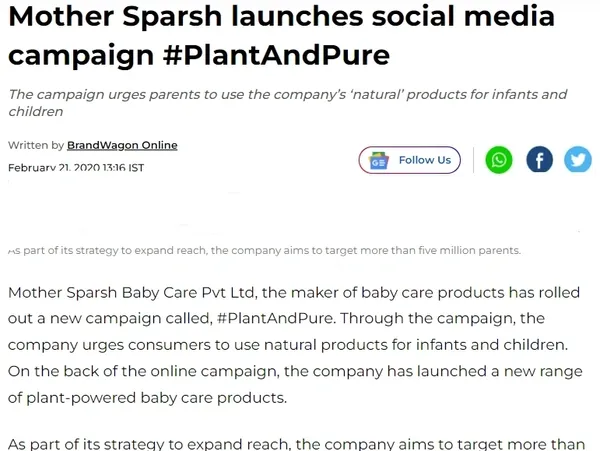Viewport: 600px width, 451px height.
Task: Click 'Mother Sparsh Baby Care Pvt Ltd' in paragraph
Action: pyautogui.click(x=131, y=293)
